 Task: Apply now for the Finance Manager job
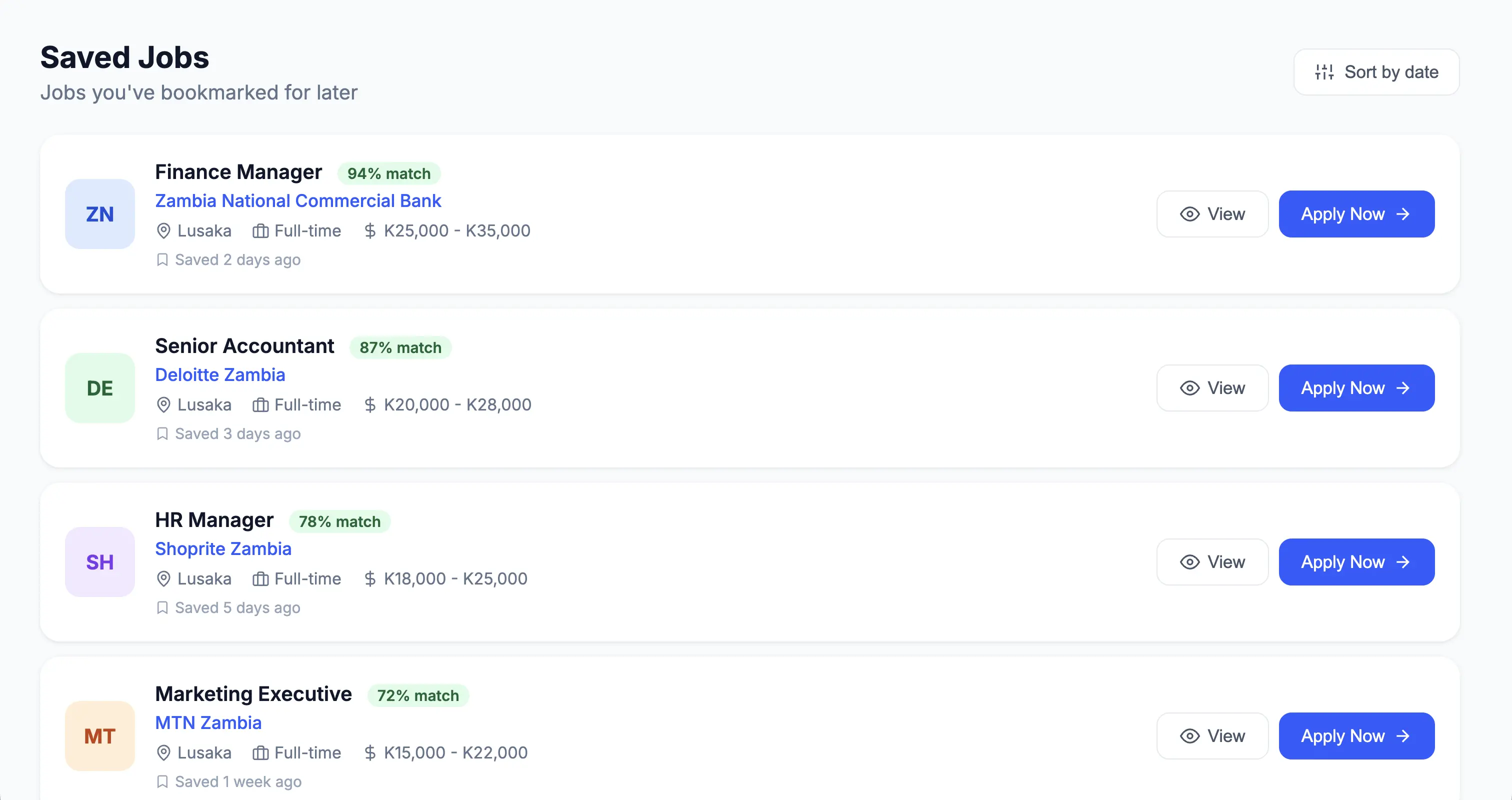(1356, 213)
